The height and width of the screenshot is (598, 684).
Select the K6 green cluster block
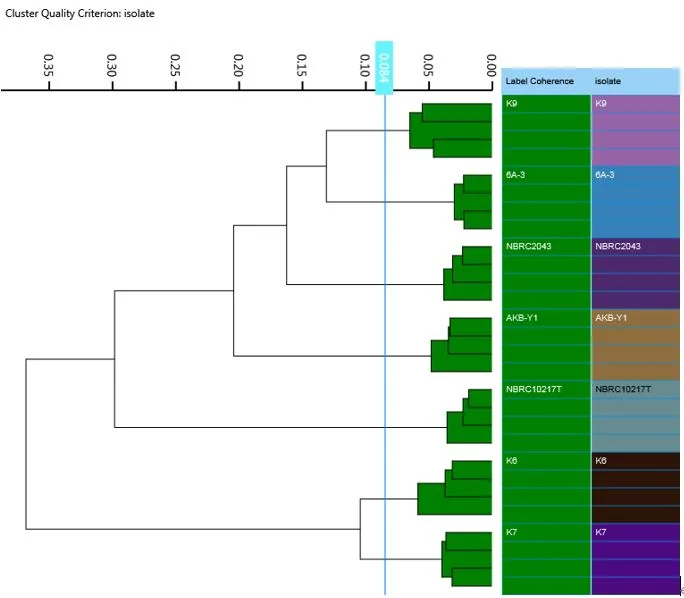[455, 488]
